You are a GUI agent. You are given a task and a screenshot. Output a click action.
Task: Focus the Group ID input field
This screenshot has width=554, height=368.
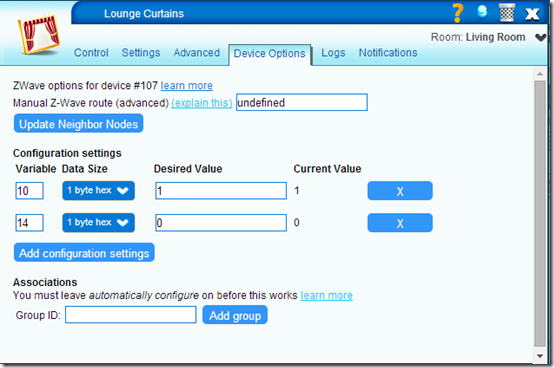[131, 315]
